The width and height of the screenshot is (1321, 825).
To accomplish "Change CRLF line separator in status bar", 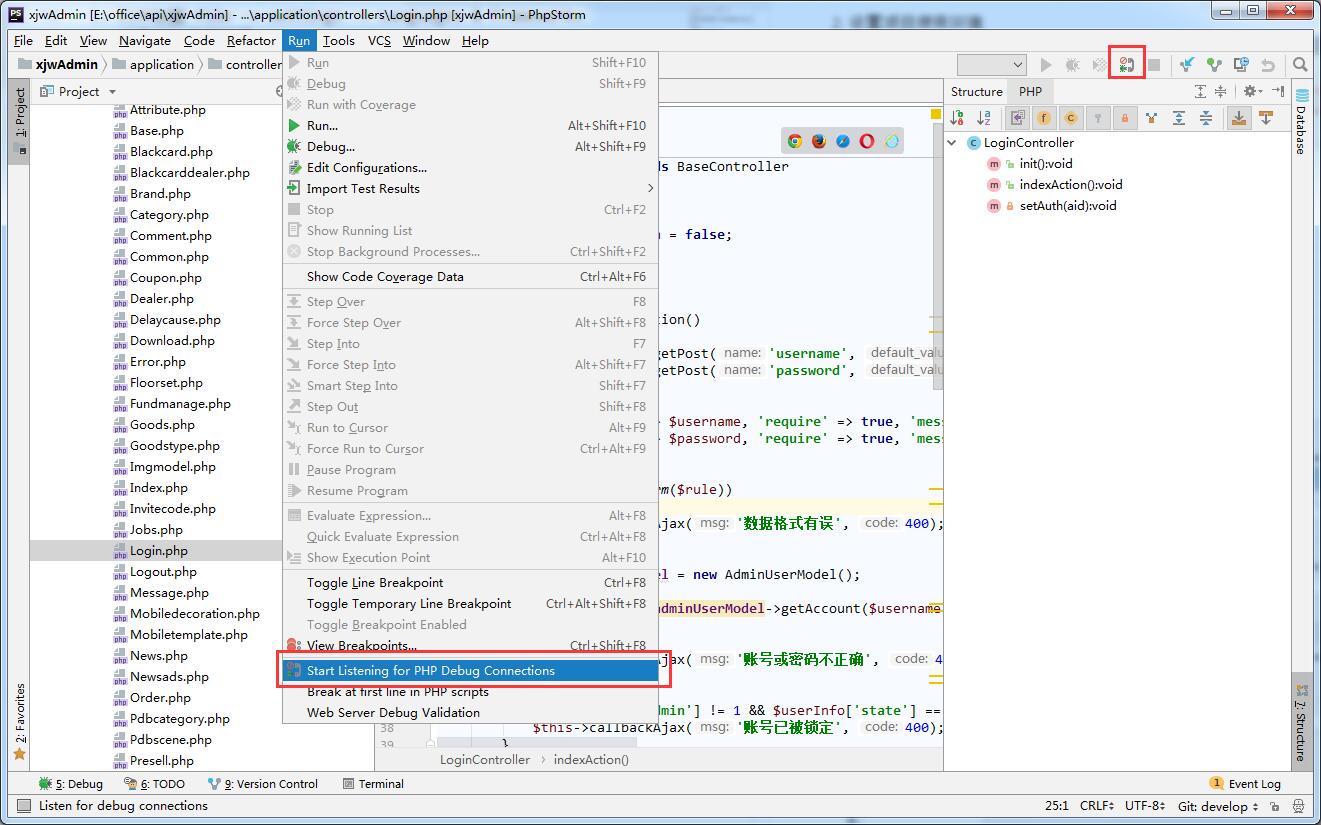I will pos(1098,806).
